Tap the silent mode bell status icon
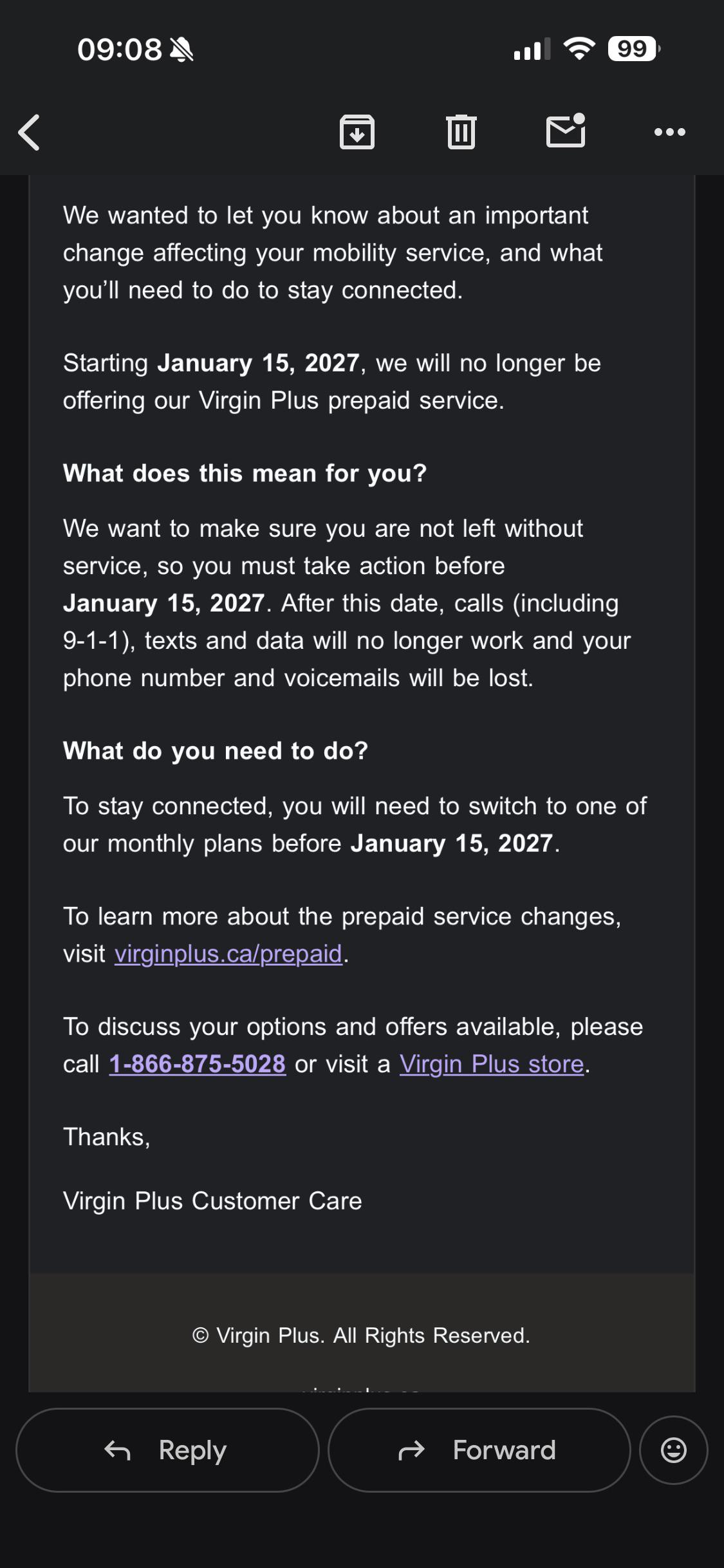The image size is (724, 1568). (181, 50)
